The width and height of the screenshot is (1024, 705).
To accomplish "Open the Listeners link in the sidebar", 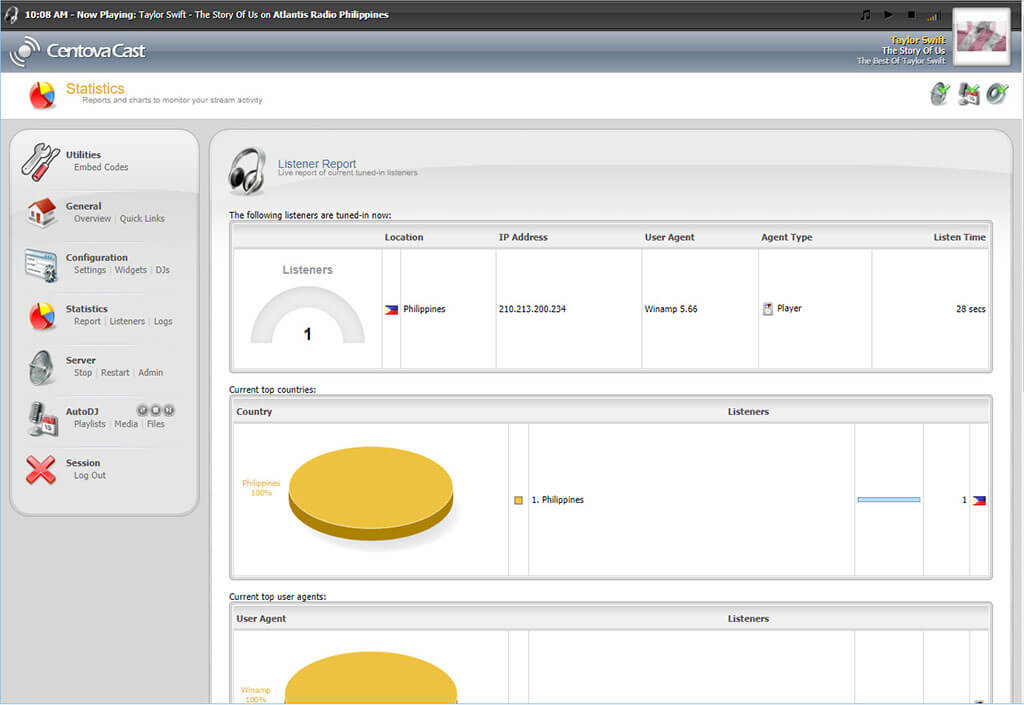I will pos(127,322).
